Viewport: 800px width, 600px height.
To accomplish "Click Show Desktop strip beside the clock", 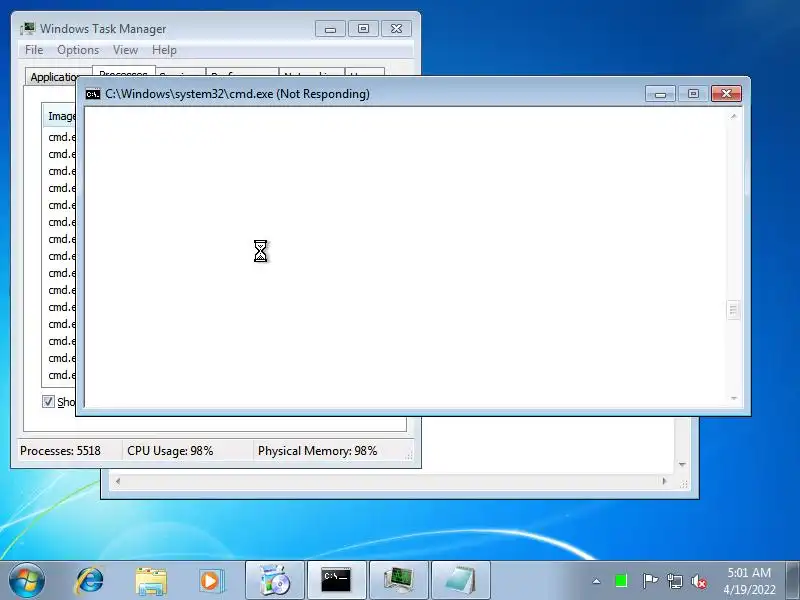I will [x=792, y=581].
